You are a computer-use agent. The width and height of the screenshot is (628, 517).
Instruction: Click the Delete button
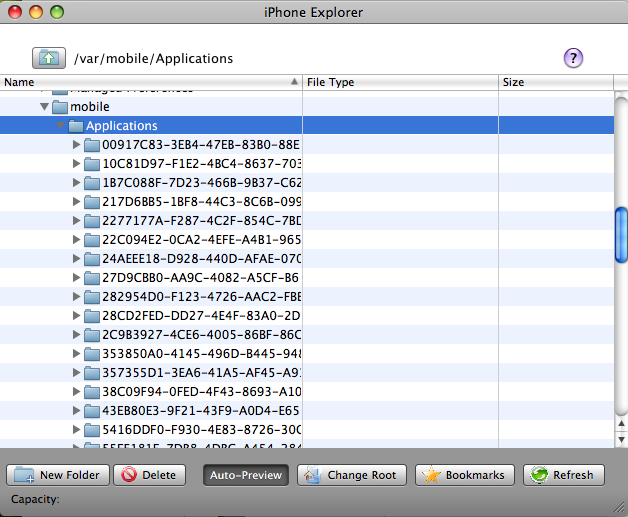tap(149, 475)
